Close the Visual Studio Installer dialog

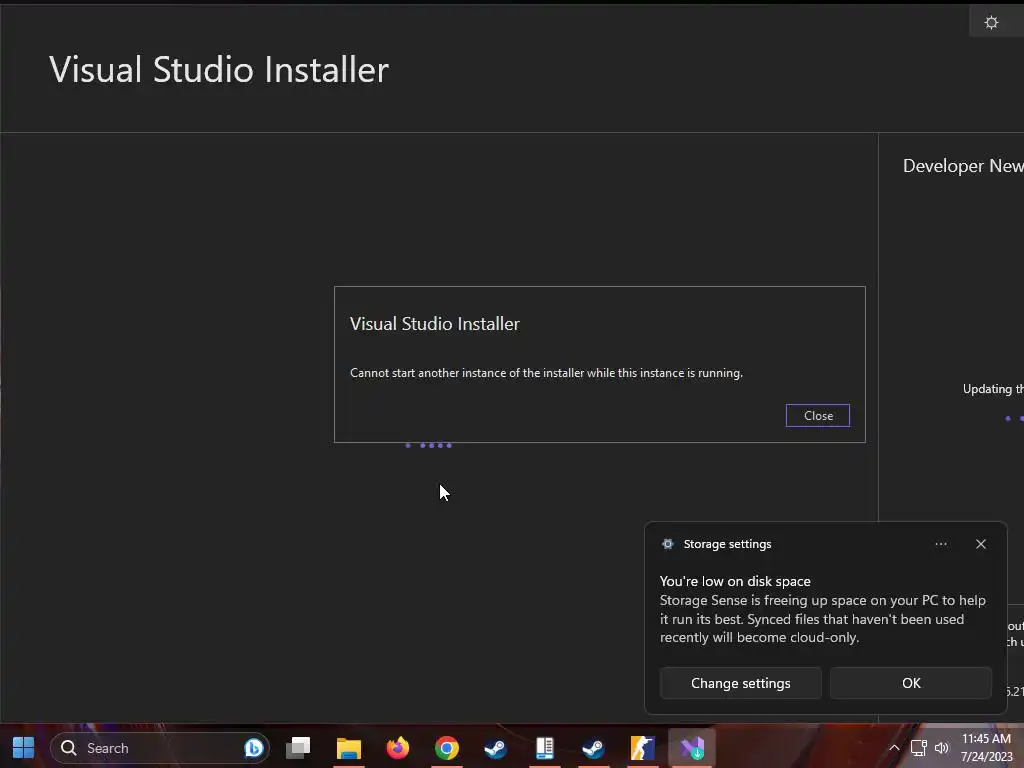pos(818,416)
